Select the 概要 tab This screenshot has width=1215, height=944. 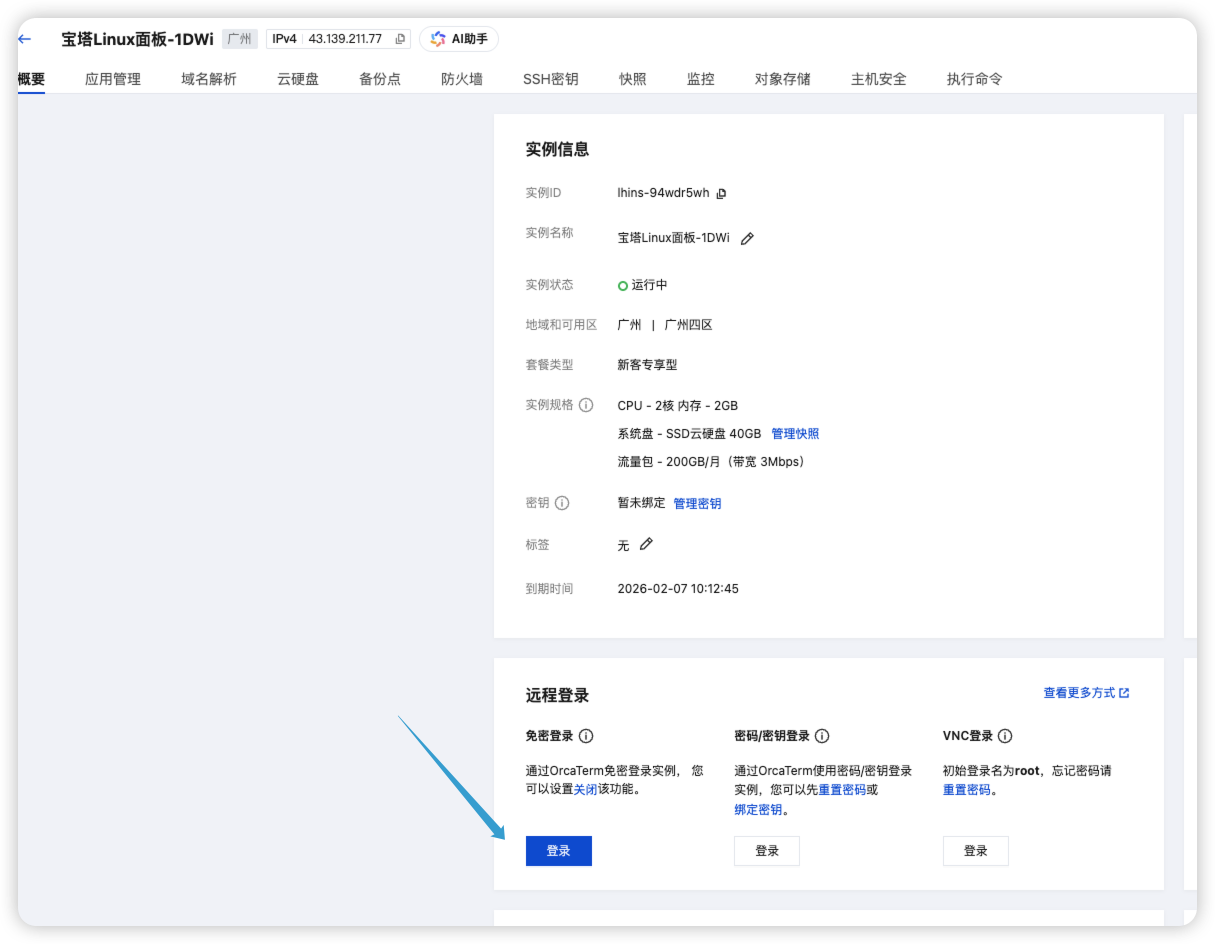tap(31, 79)
